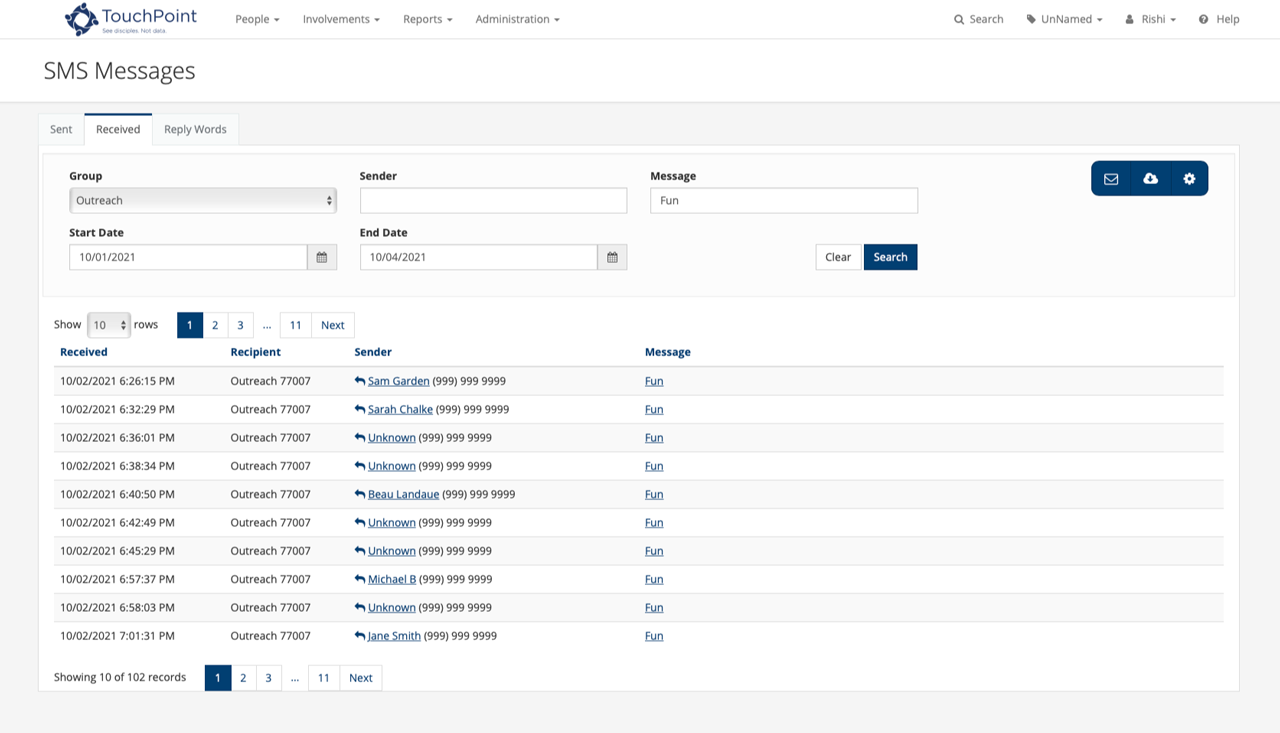Switch to the Sent tab
The height and width of the screenshot is (733, 1280).
tap(61, 129)
